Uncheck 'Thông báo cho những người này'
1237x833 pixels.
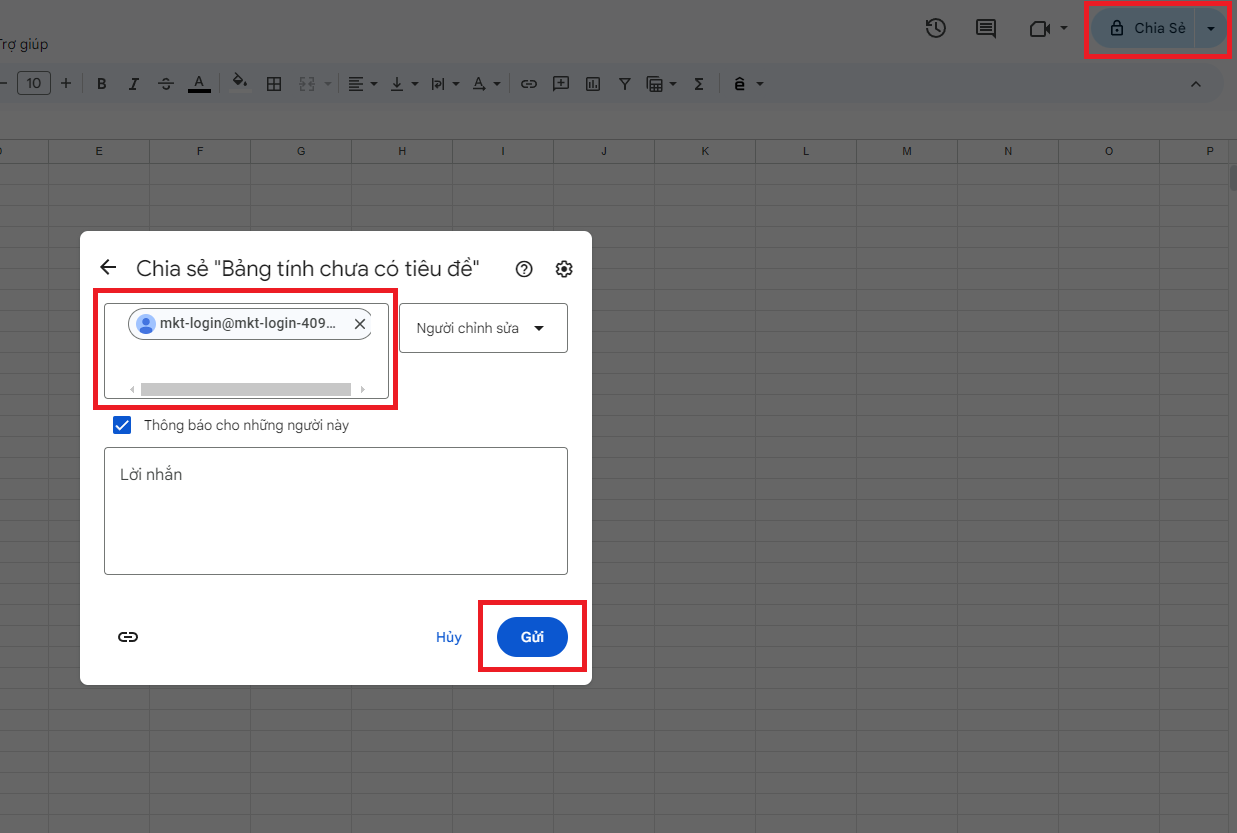(121, 424)
